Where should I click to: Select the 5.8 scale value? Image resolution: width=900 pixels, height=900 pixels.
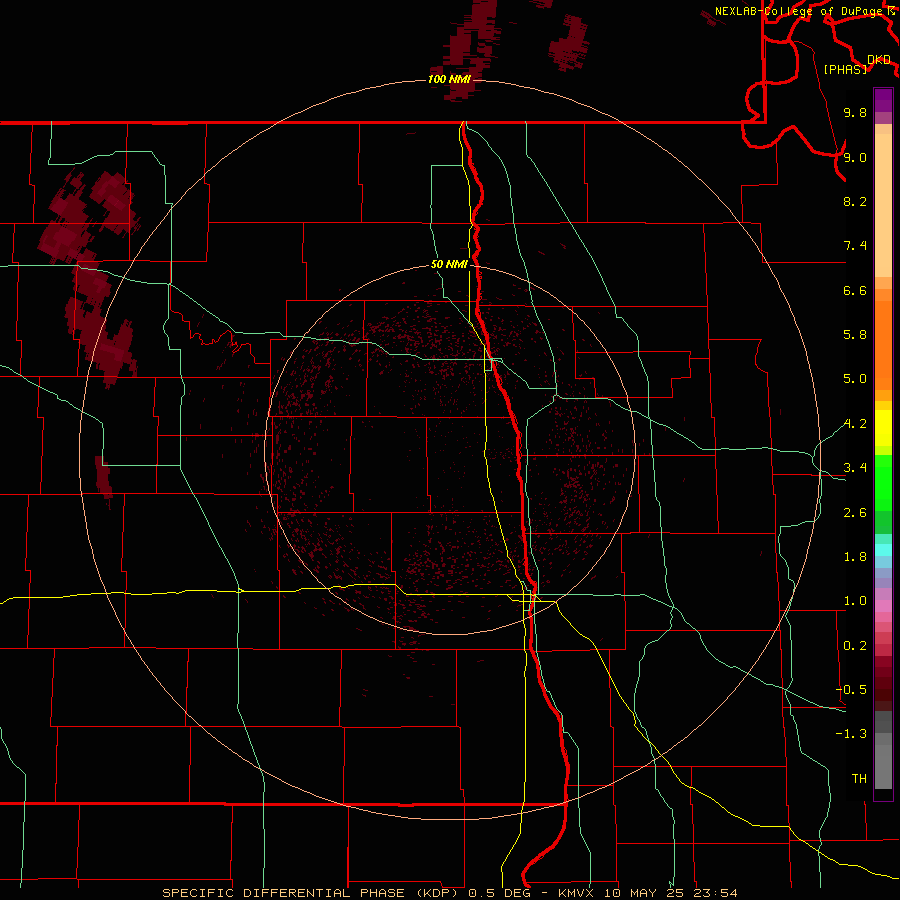855,335
